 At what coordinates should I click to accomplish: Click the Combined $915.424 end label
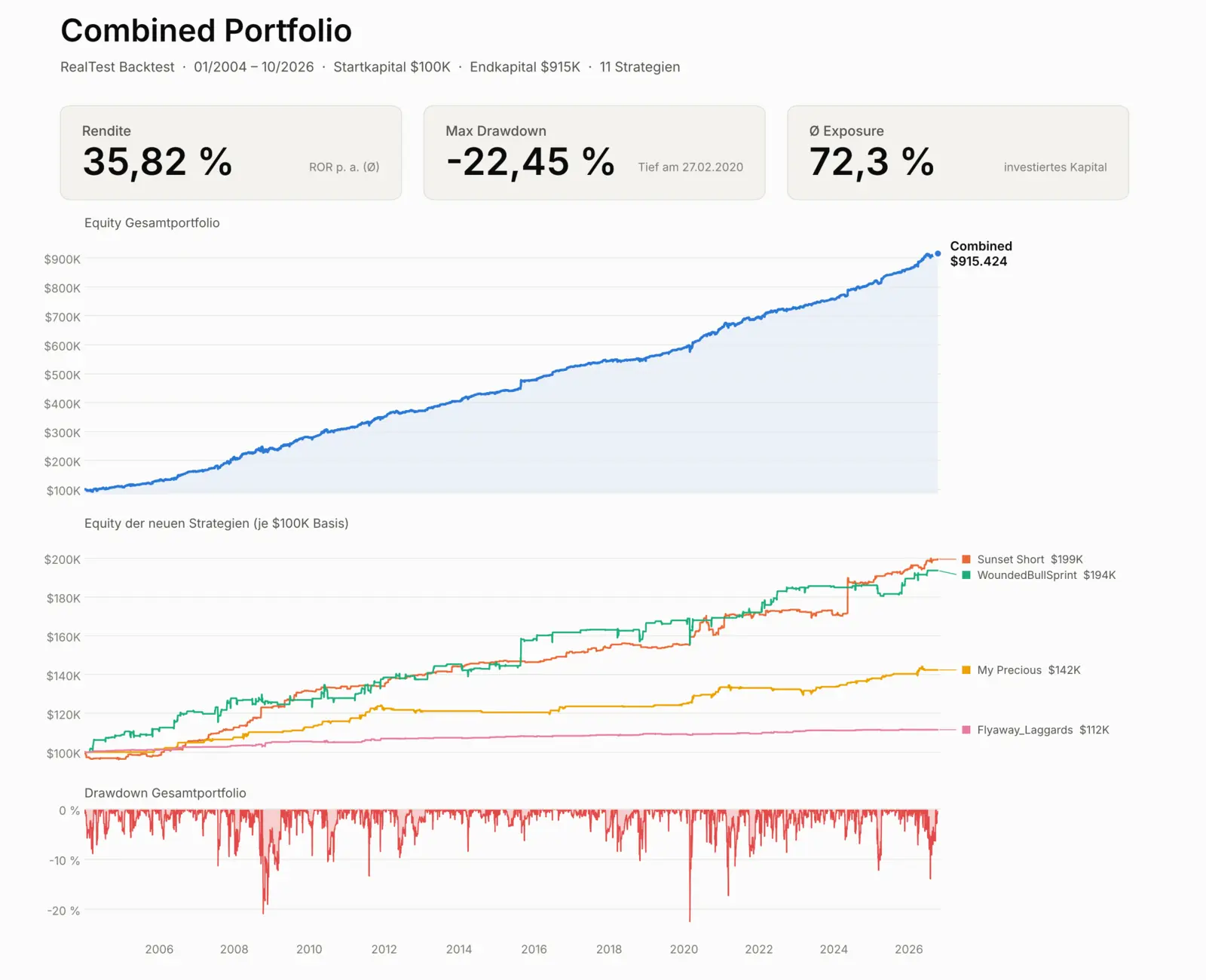(x=981, y=254)
